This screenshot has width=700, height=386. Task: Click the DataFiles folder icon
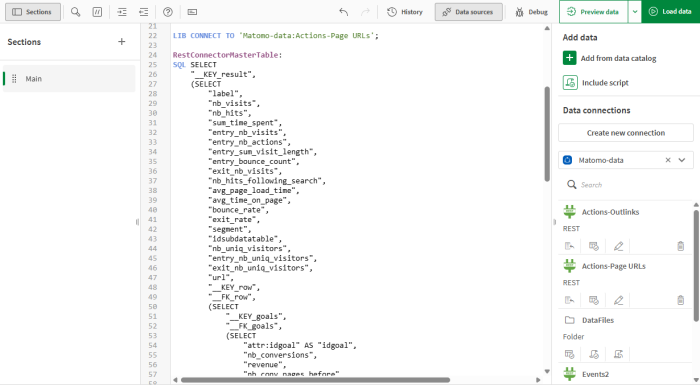tap(570, 320)
